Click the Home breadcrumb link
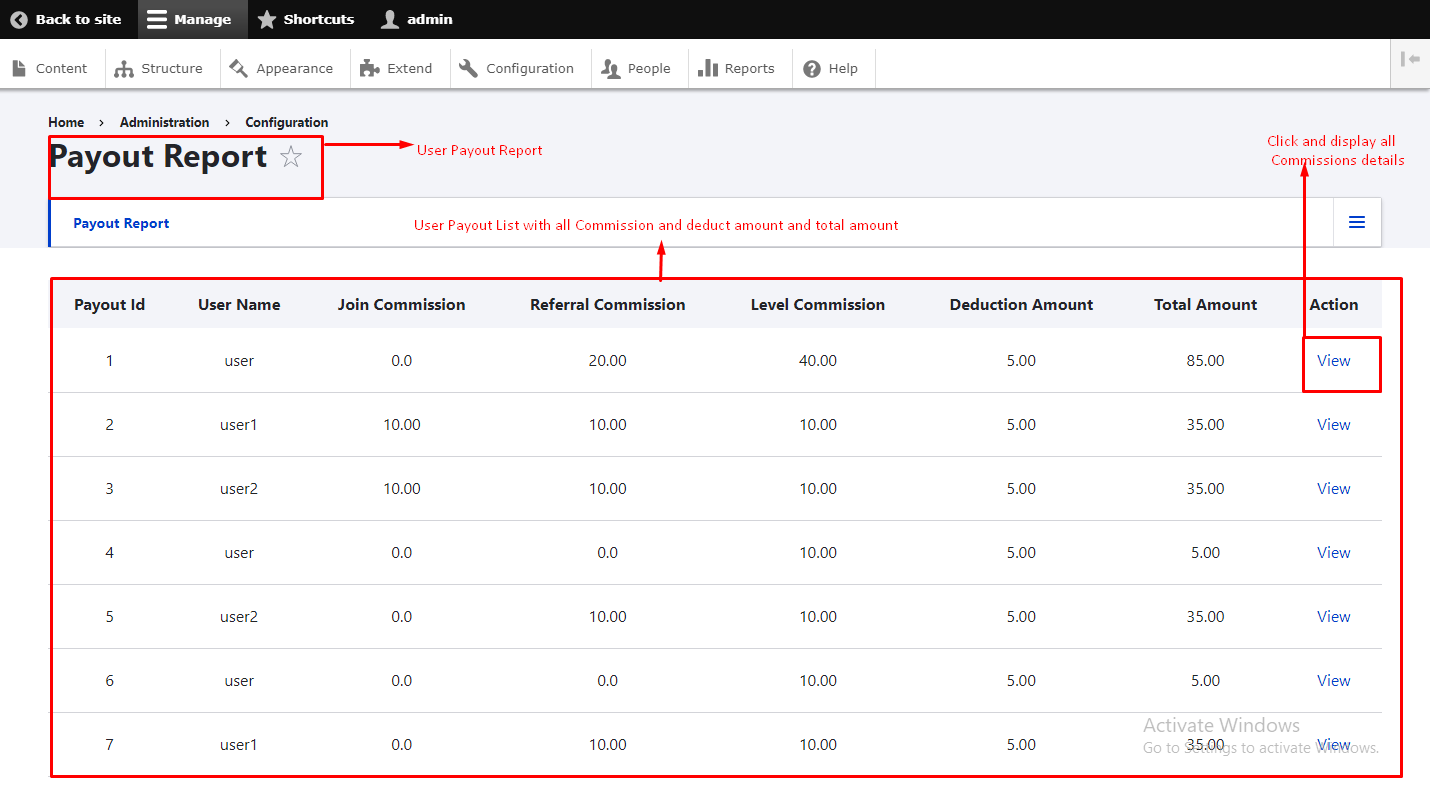The height and width of the screenshot is (799, 1430). tap(66, 122)
